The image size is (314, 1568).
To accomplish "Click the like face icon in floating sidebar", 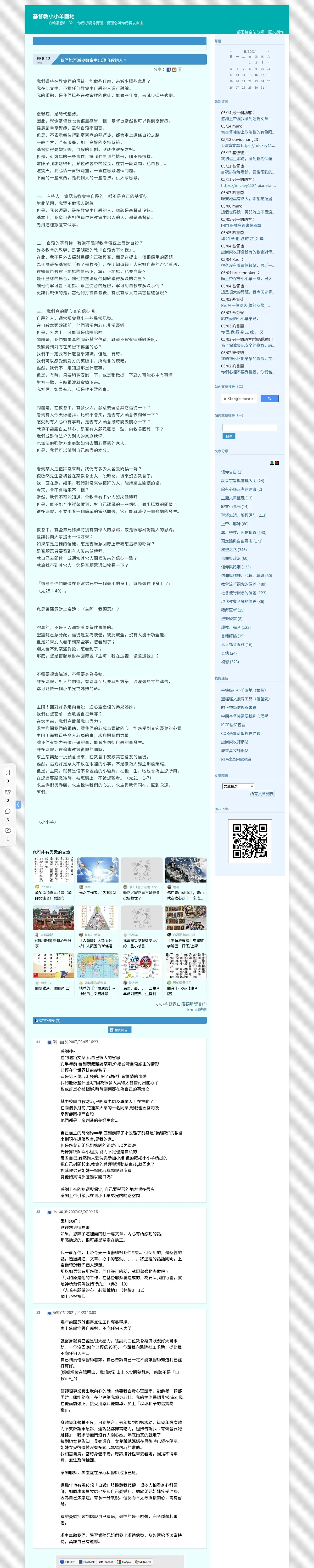I will [8, 792].
